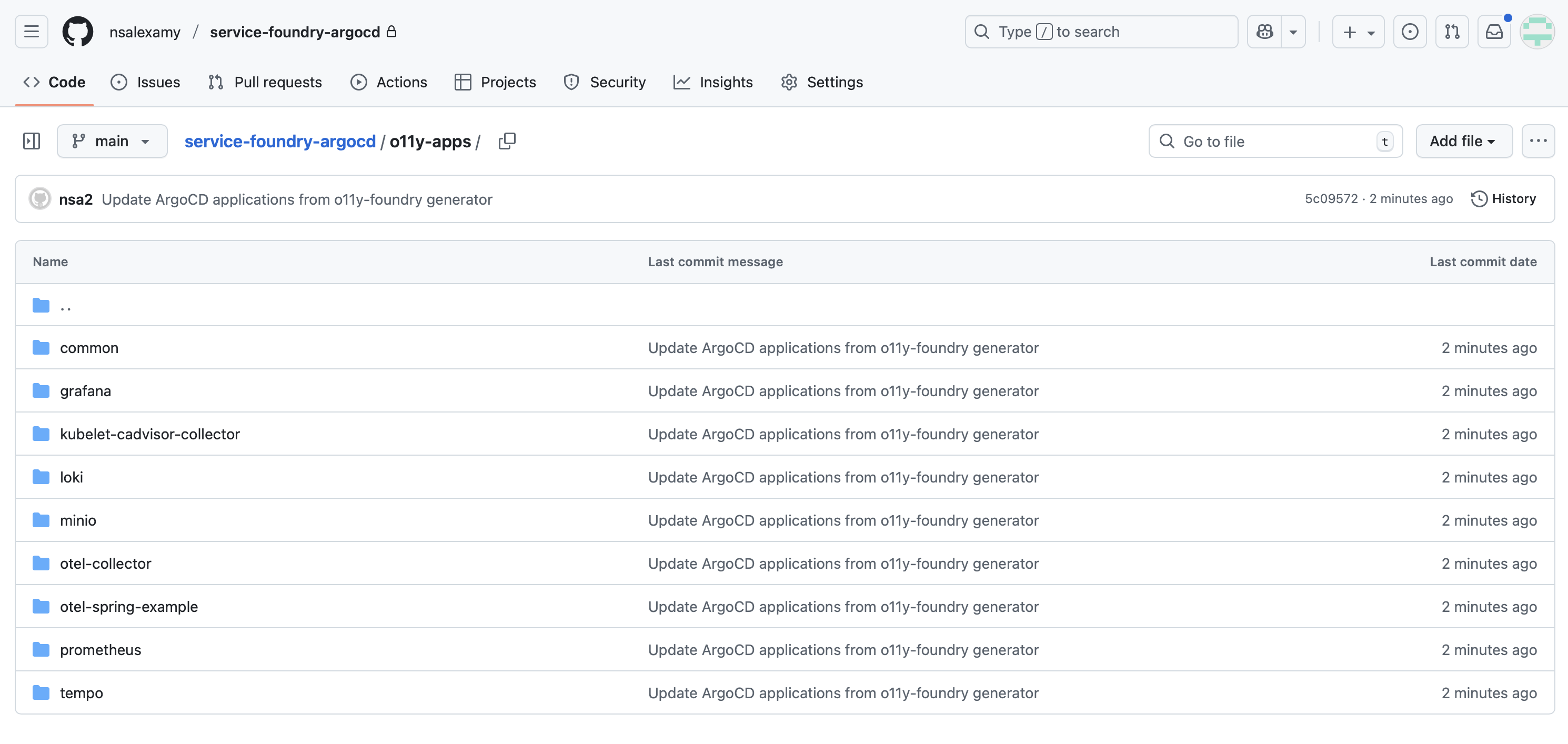This screenshot has height=744, width=1568.
Task: Open the notifications inbox
Action: (x=1494, y=32)
